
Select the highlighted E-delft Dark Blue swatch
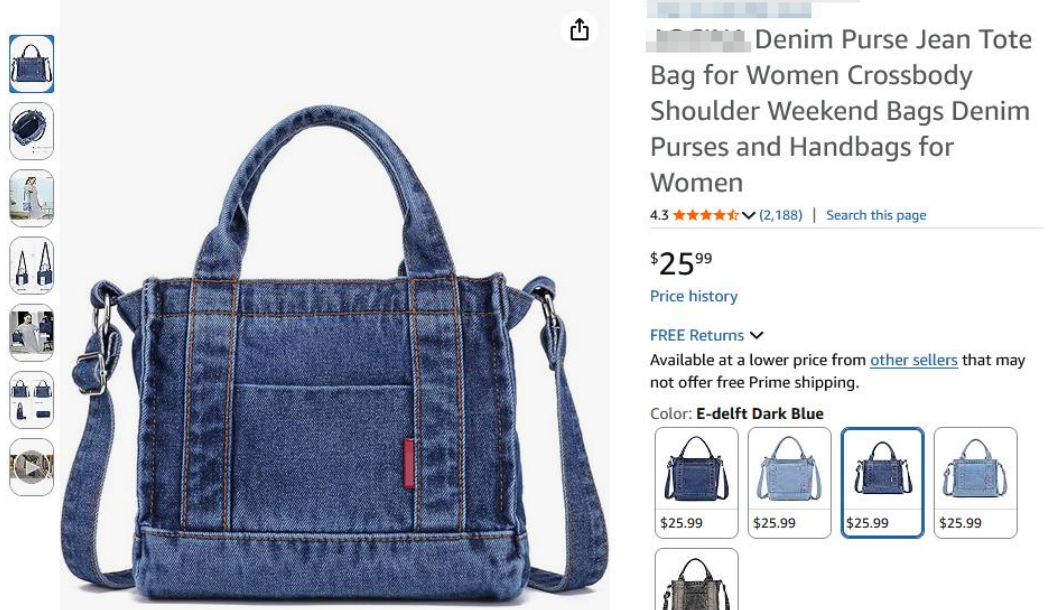[883, 482]
